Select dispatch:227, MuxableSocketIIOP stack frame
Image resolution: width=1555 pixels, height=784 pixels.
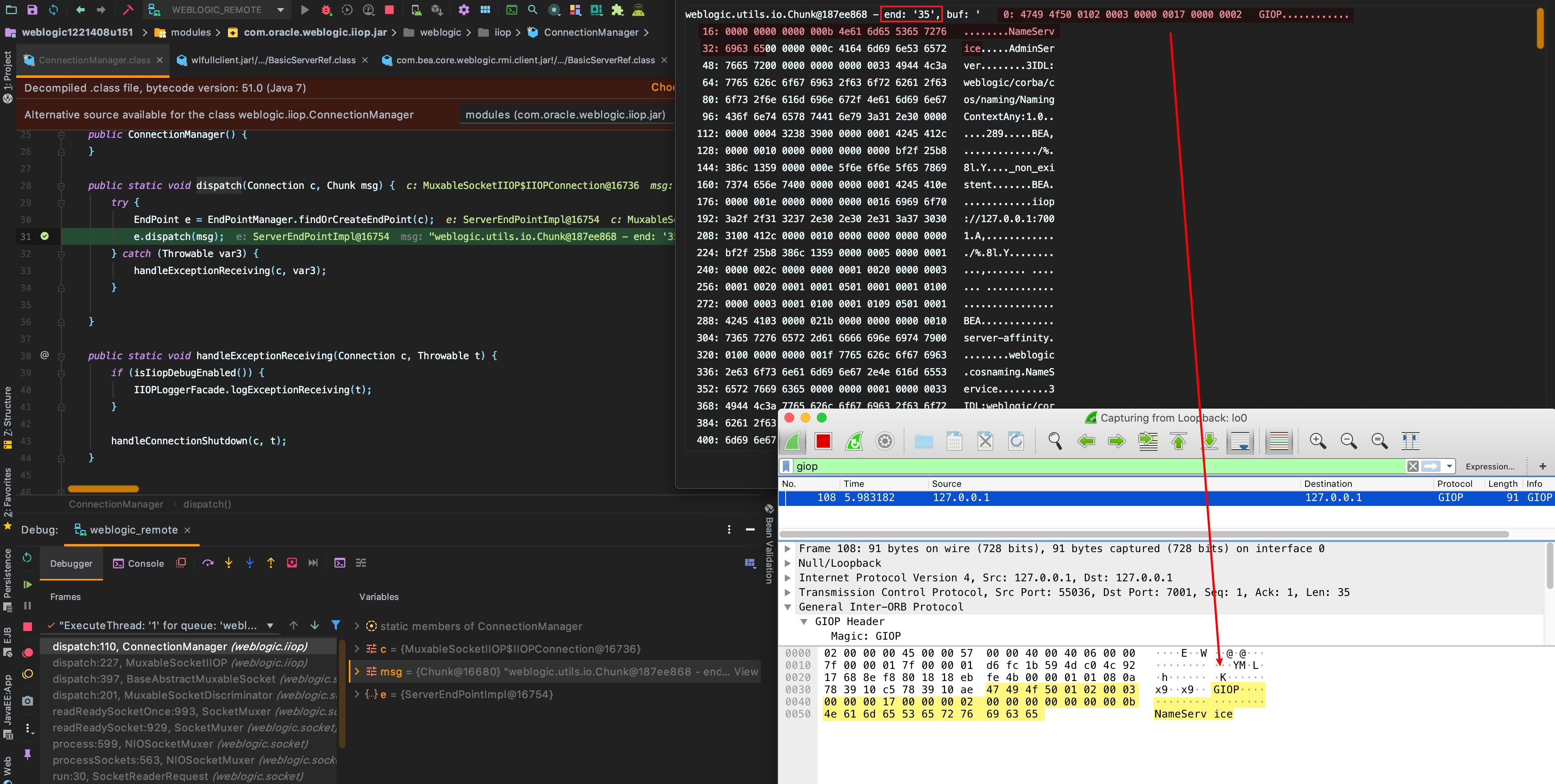point(188,663)
